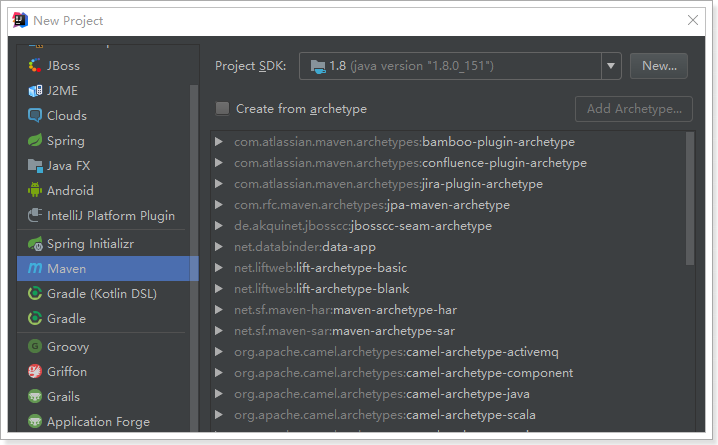Expand the bamboo-plugin-archetype node
The image size is (718, 445).
coord(219,142)
